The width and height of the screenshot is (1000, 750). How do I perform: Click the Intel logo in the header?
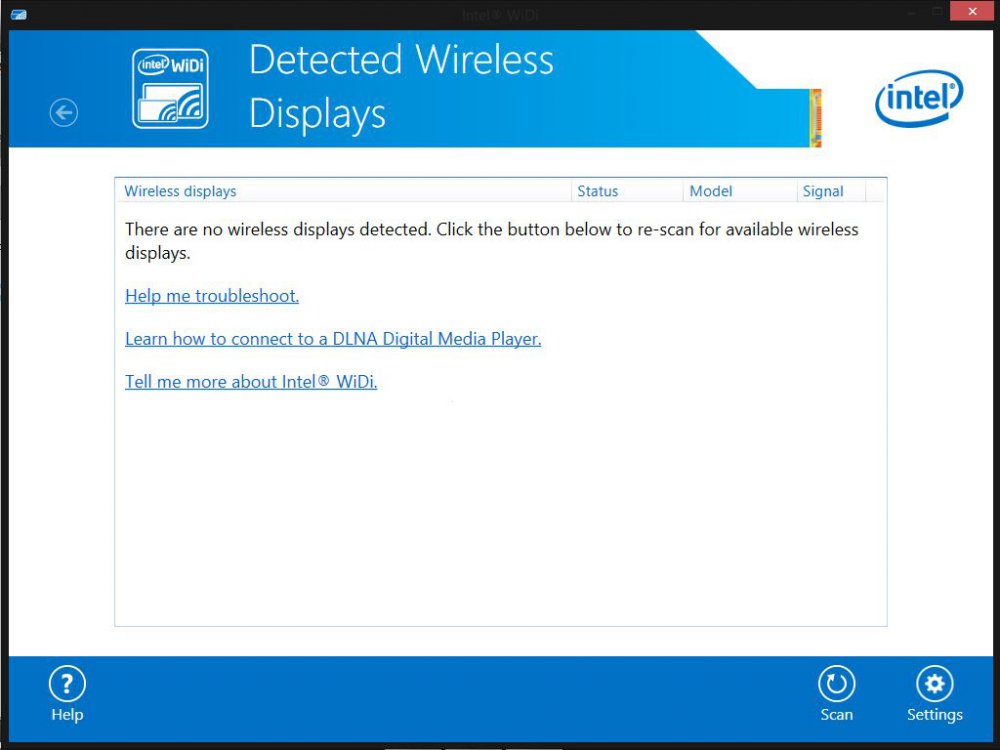tap(918, 99)
